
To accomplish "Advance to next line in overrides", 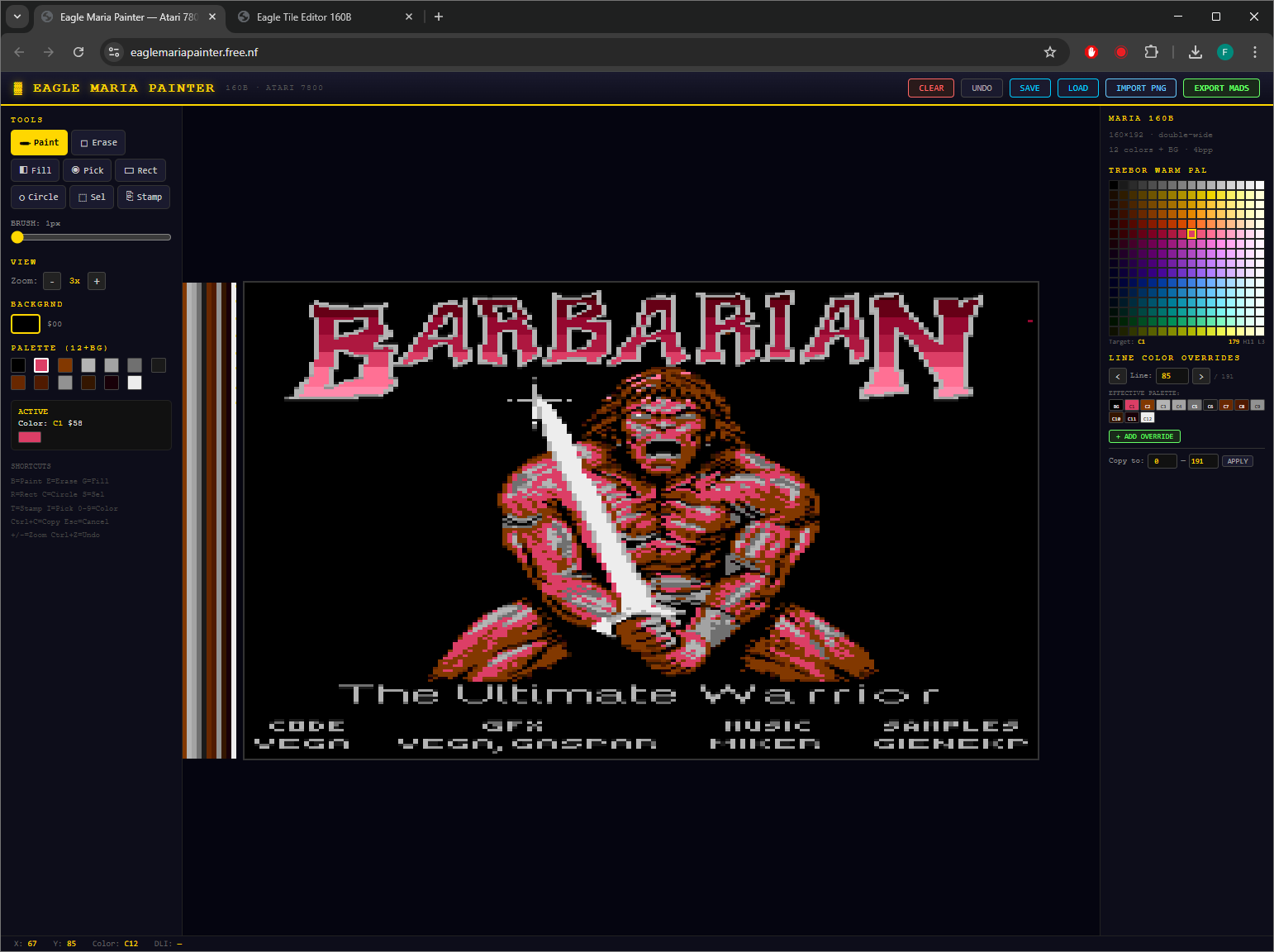I will tap(1201, 376).
